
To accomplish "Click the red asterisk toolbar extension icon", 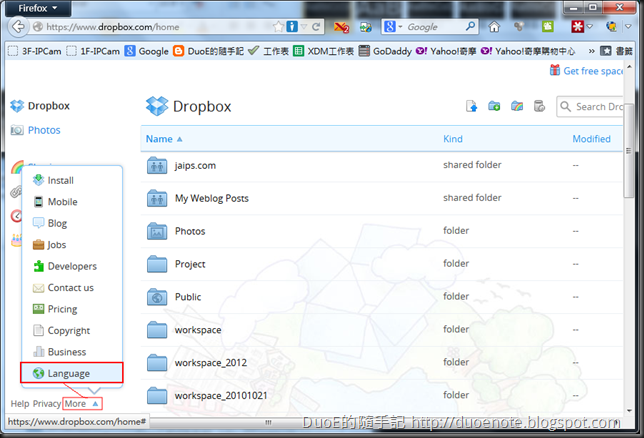I will [x=578, y=27].
